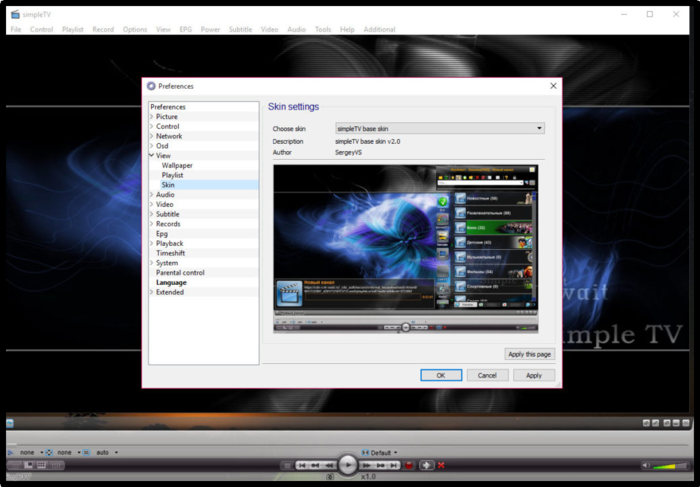The width and height of the screenshot is (700, 487).
Task: Click the skip to next button (rightmost transport button)
Action: [x=393, y=465]
